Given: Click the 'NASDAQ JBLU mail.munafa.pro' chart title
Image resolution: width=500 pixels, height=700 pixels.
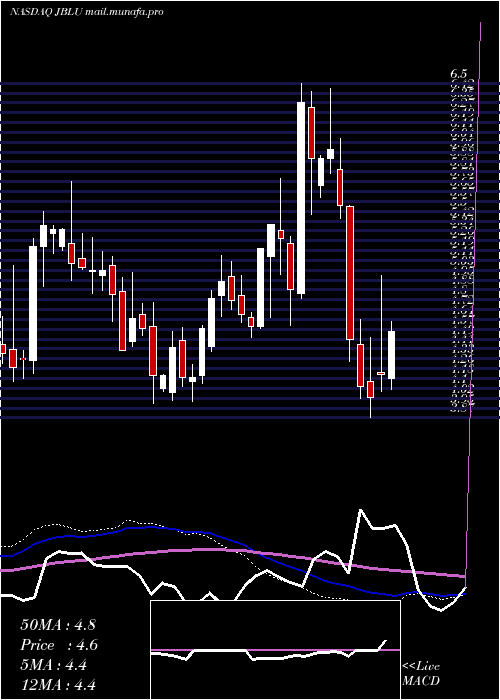Looking at the screenshot, I should (87, 12).
